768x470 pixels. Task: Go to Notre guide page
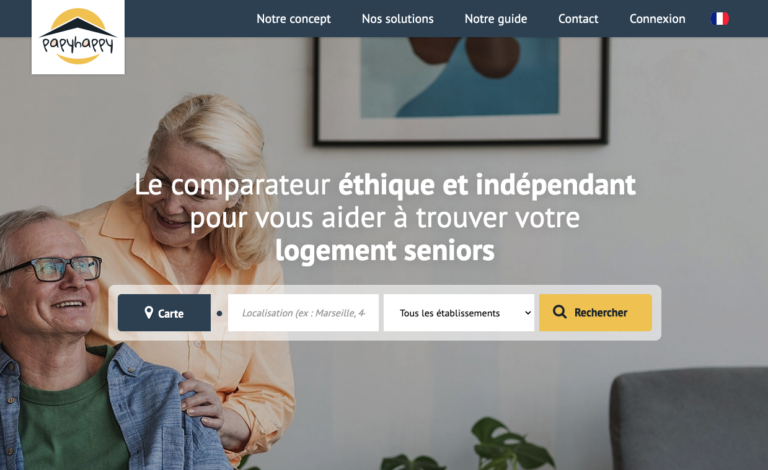496,19
